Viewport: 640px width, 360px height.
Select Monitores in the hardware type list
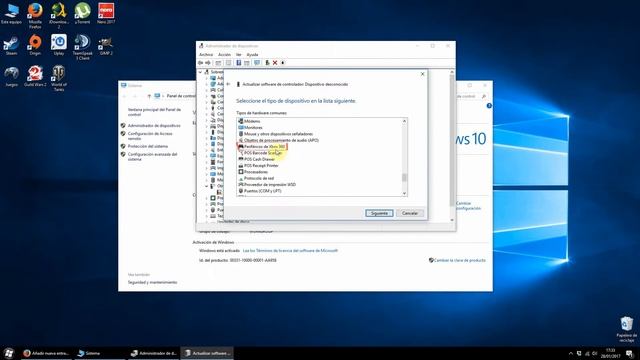coord(253,127)
